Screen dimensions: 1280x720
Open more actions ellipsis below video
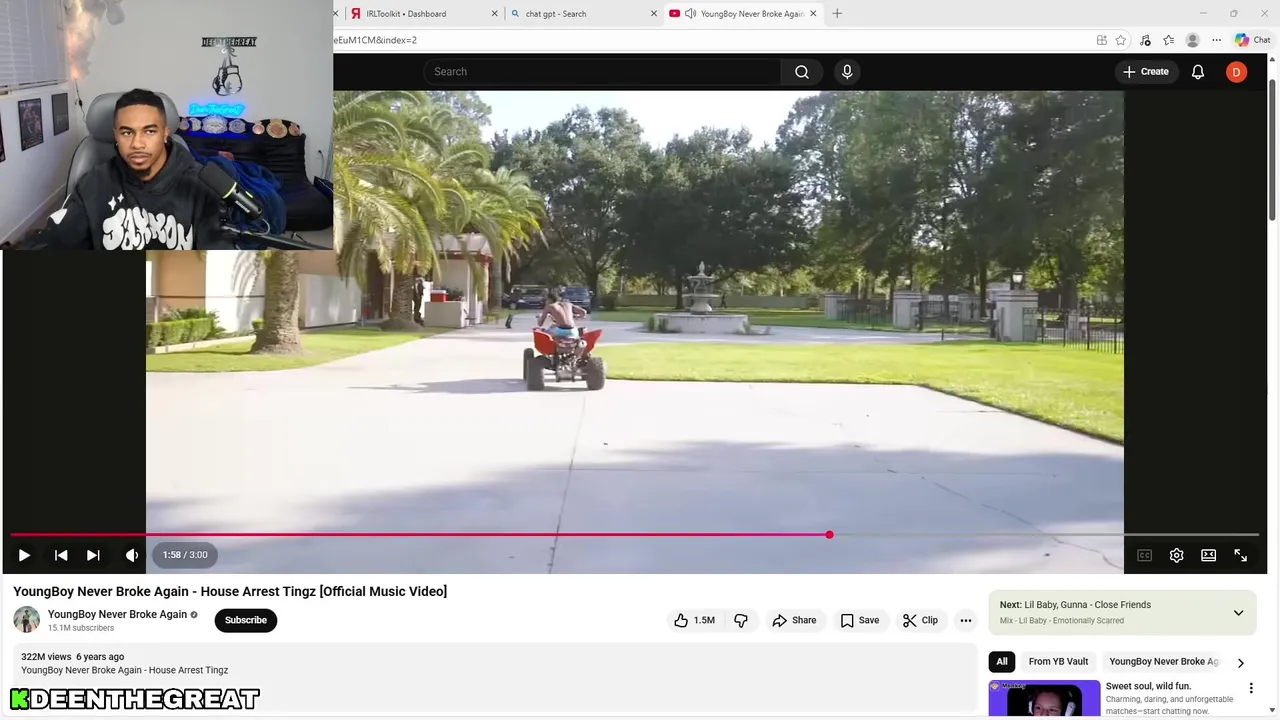[x=966, y=620]
